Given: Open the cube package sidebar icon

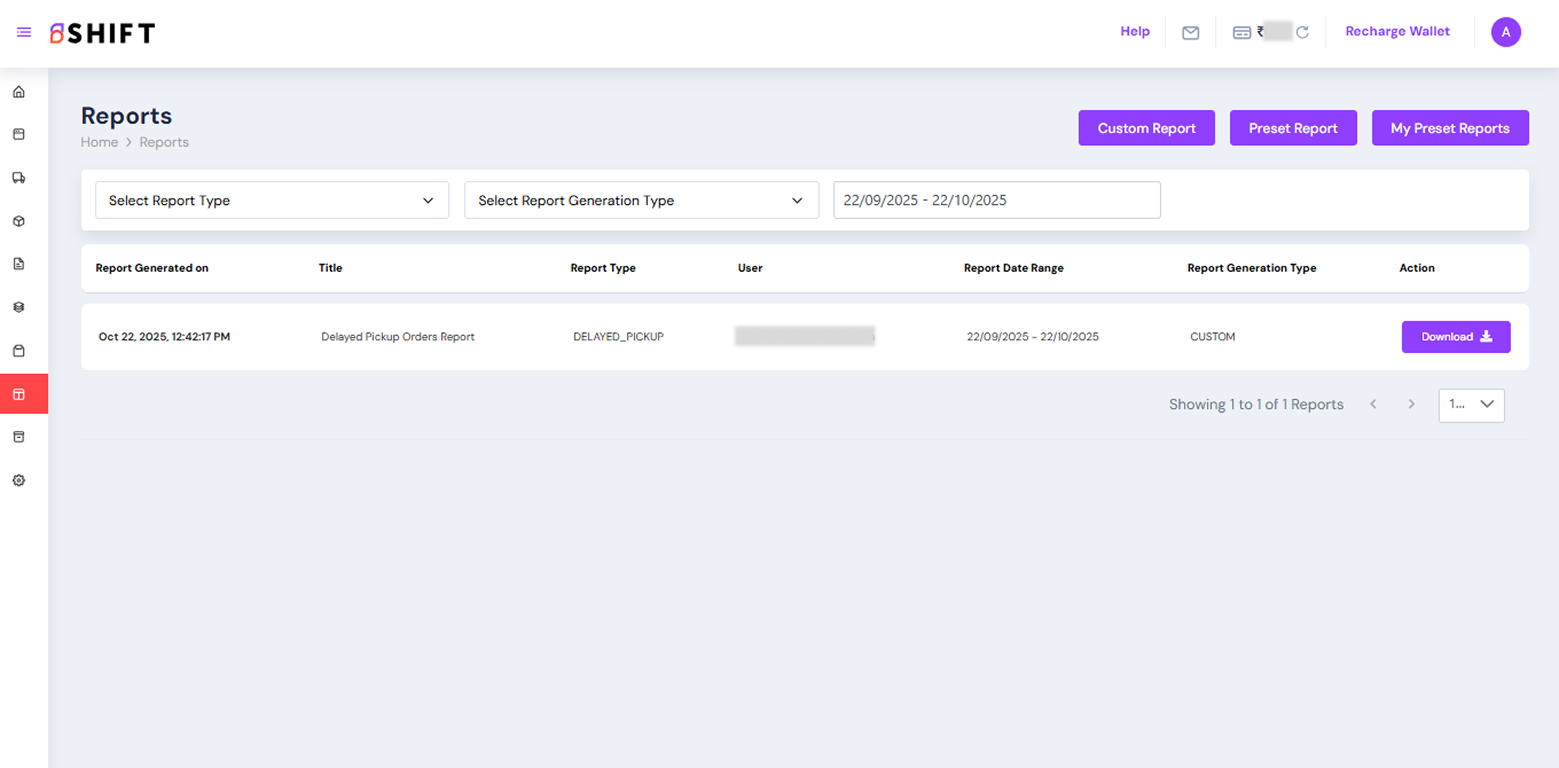Looking at the screenshot, I should [x=18, y=221].
